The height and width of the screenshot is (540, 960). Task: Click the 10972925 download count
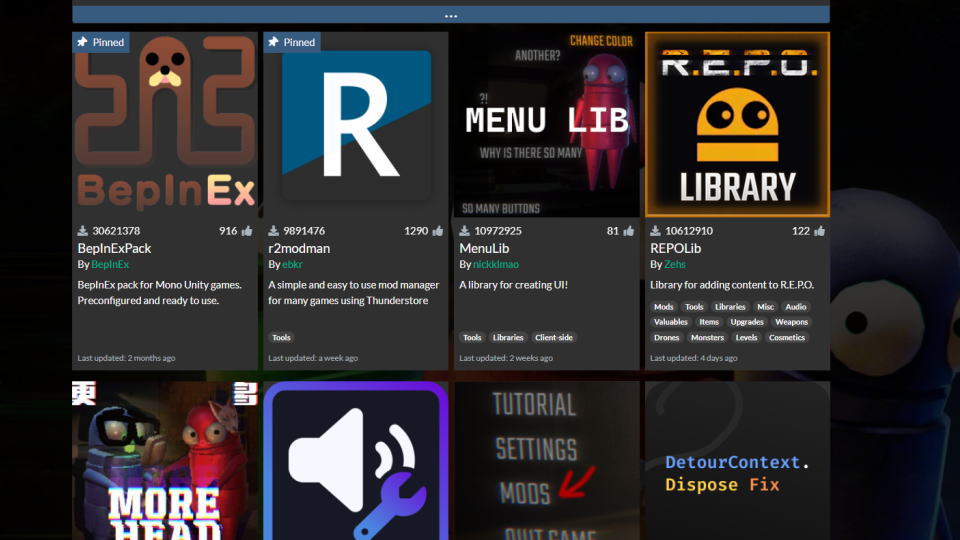click(x=498, y=231)
